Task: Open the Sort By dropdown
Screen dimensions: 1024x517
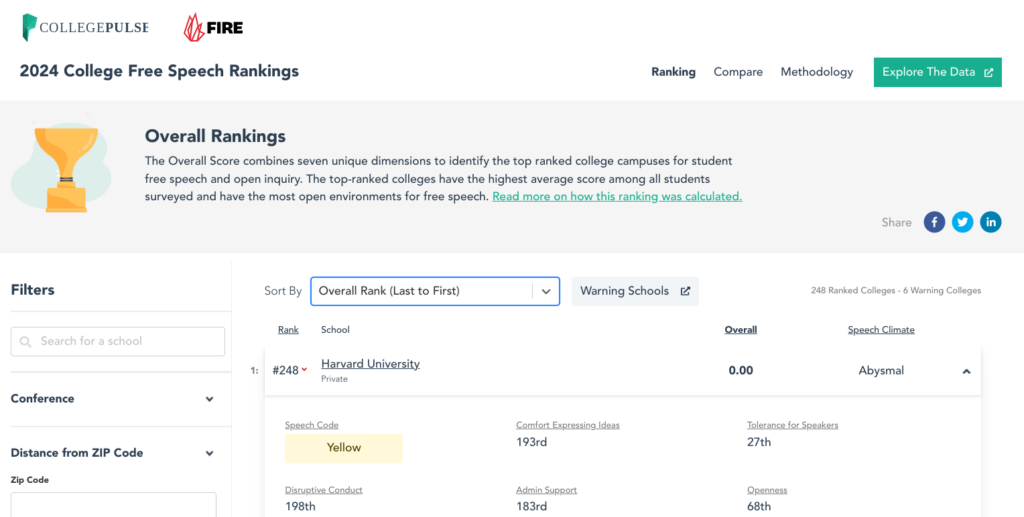Action: pyautogui.click(x=434, y=291)
